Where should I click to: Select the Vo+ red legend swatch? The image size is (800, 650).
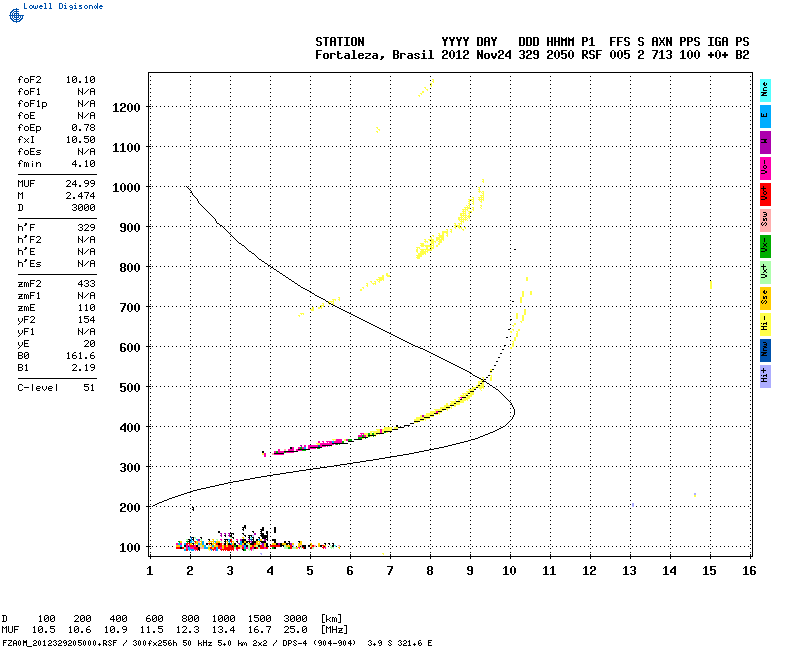click(x=765, y=194)
